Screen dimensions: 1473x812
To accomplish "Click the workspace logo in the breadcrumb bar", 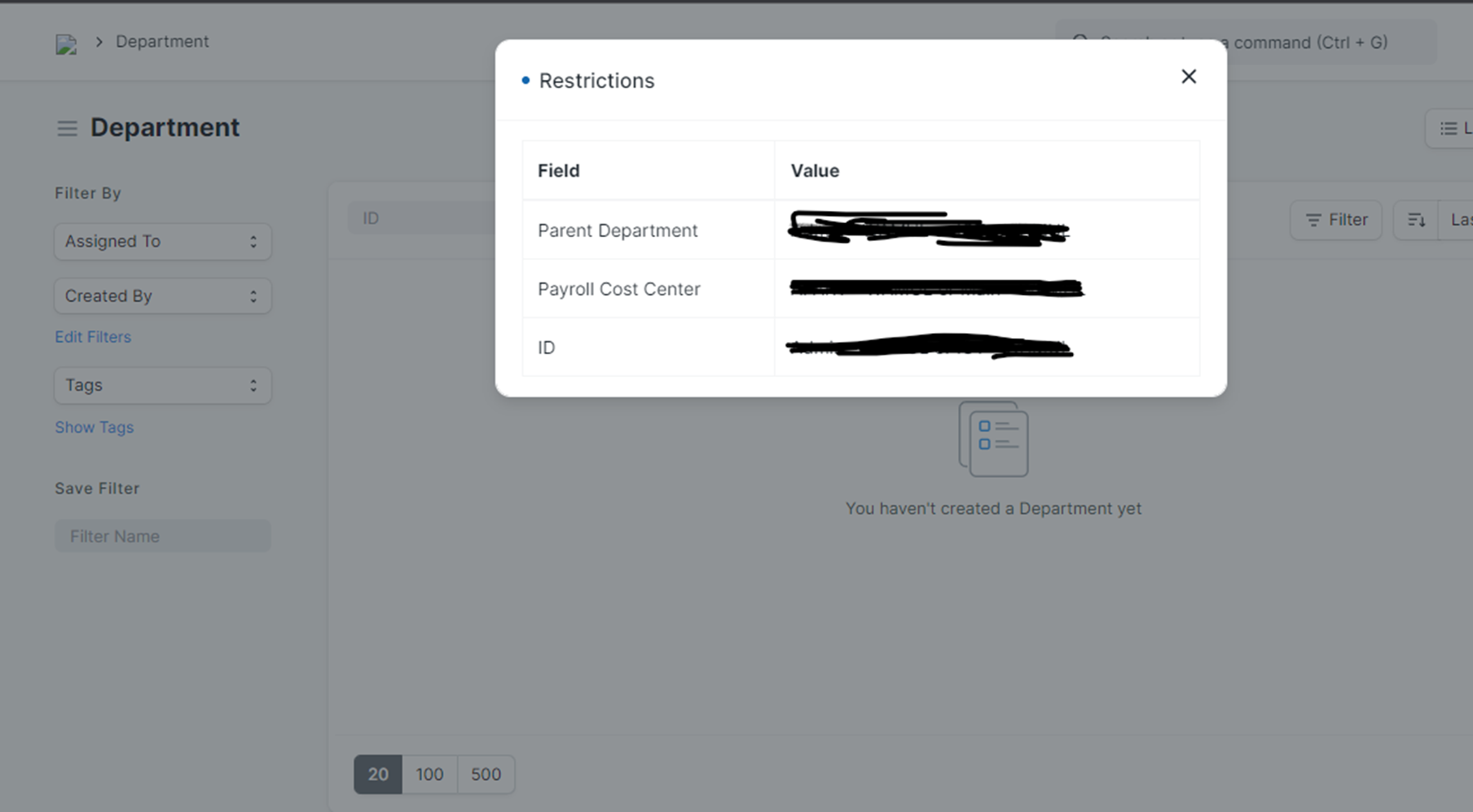I will click(x=67, y=43).
